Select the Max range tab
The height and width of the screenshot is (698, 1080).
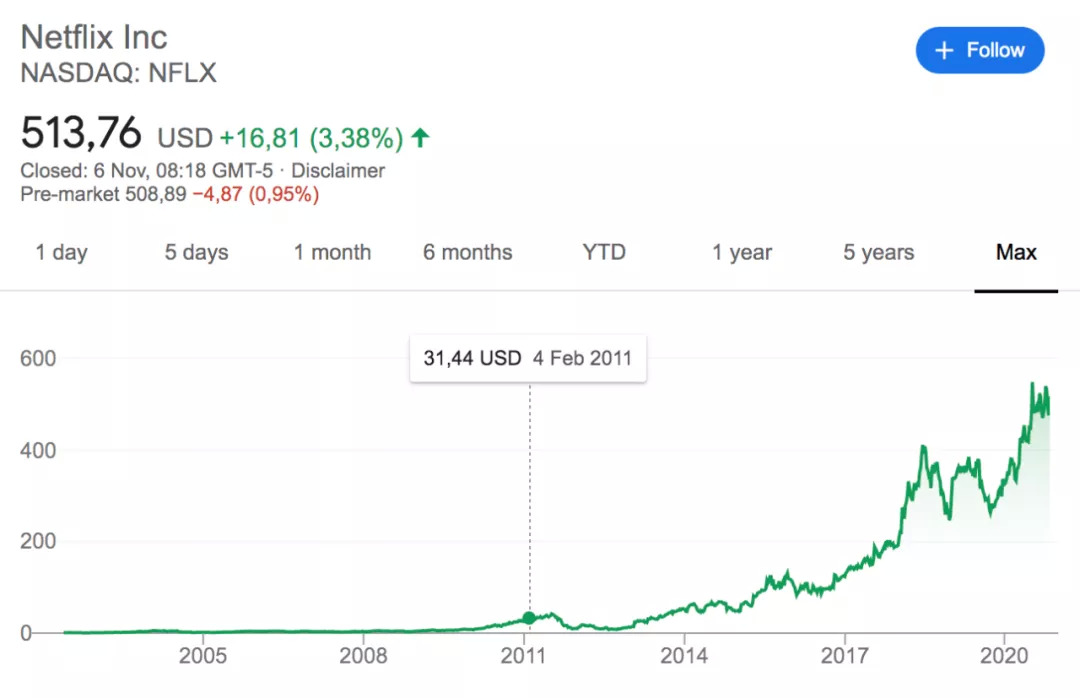pyautogui.click(x=1016, y=253)
